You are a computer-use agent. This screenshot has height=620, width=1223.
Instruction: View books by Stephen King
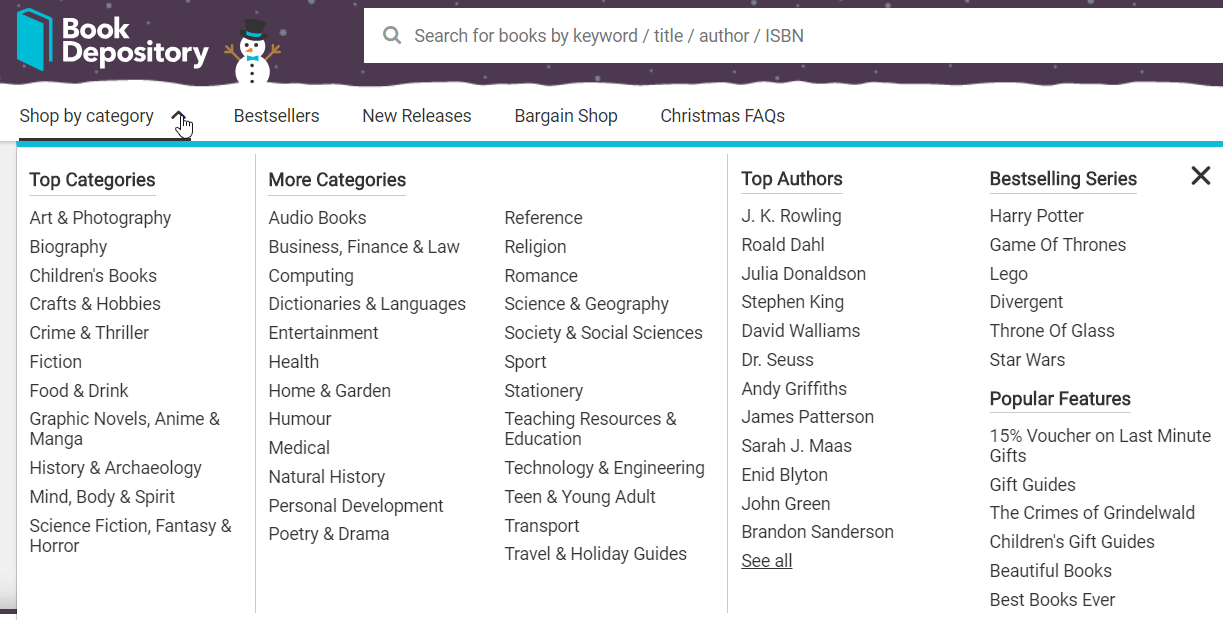792,302
